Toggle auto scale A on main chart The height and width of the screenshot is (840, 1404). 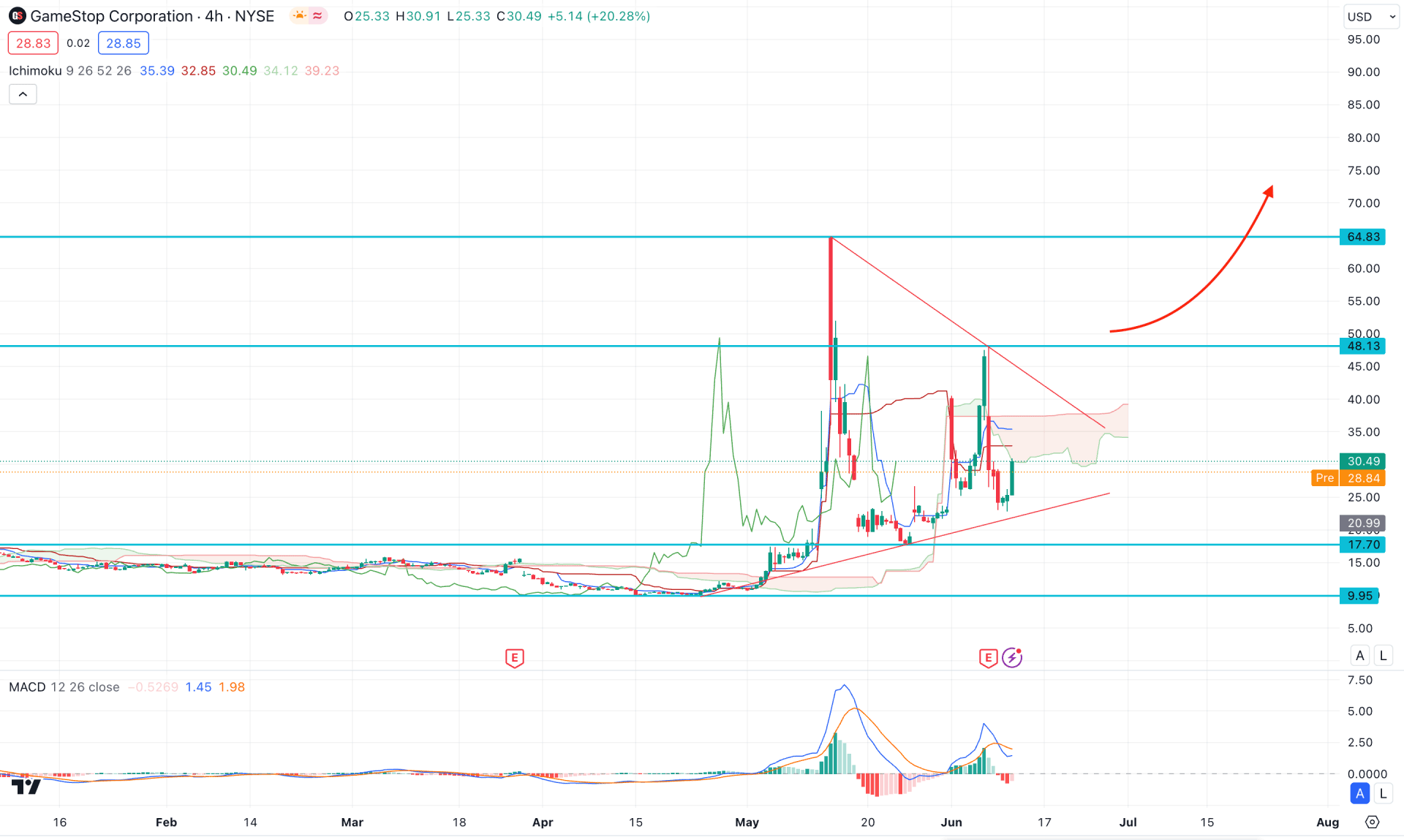point(1360,656)
